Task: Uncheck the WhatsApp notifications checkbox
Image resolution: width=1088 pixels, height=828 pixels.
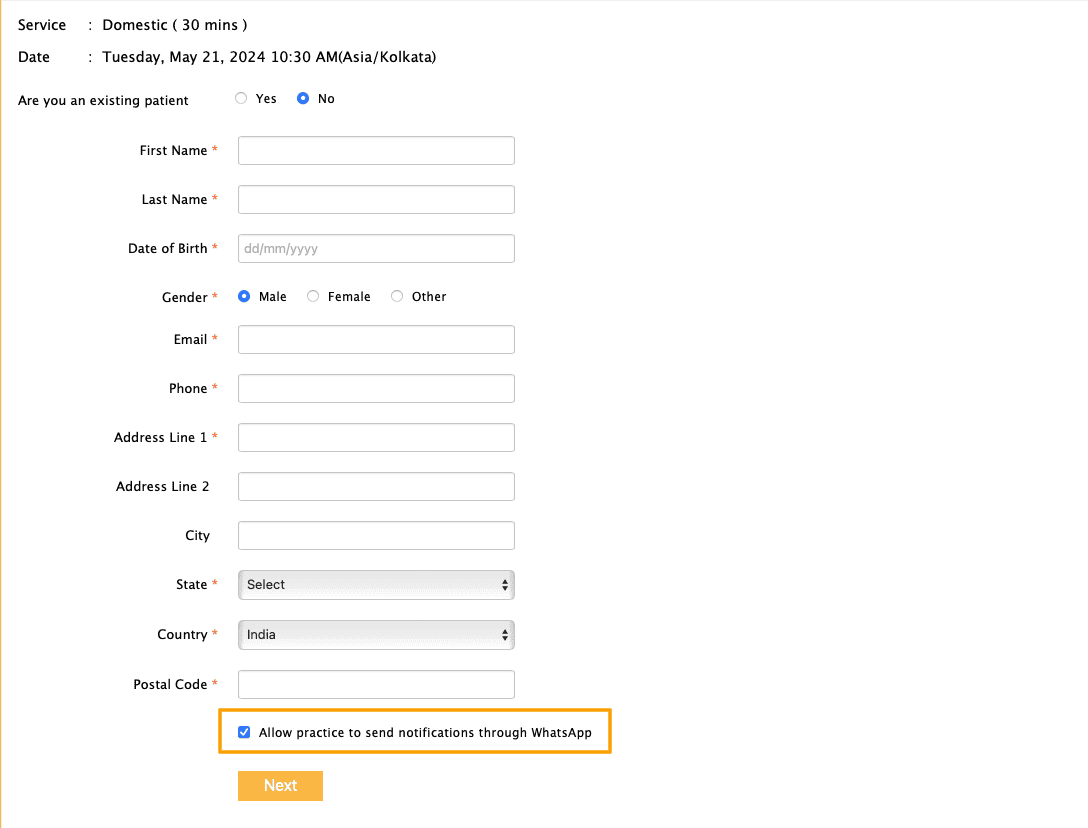Action: pos(244,733)
